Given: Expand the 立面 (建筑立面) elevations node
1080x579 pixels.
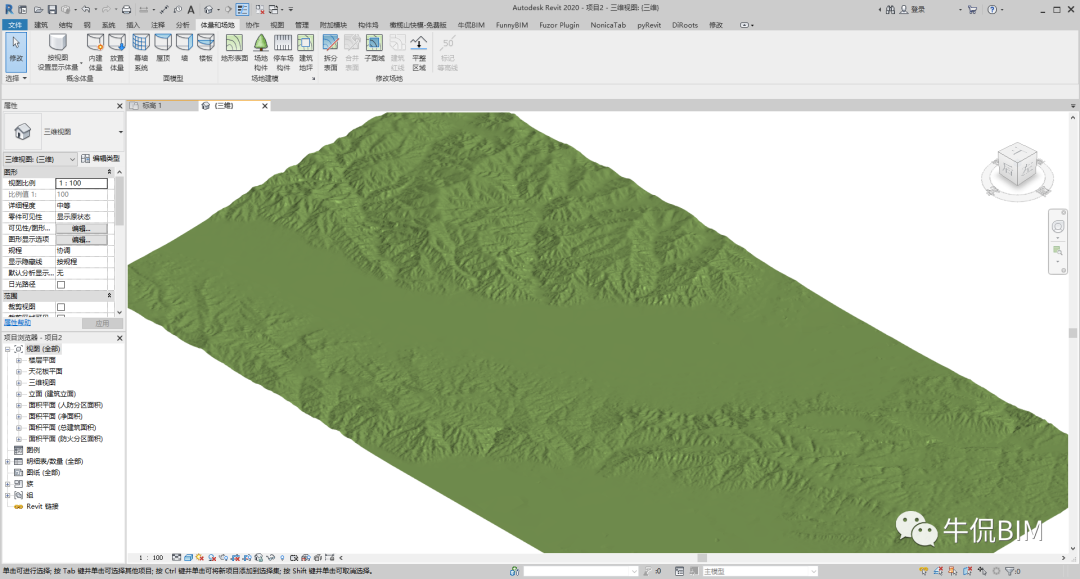Looking at the screenshot, I should click(18, 394).
